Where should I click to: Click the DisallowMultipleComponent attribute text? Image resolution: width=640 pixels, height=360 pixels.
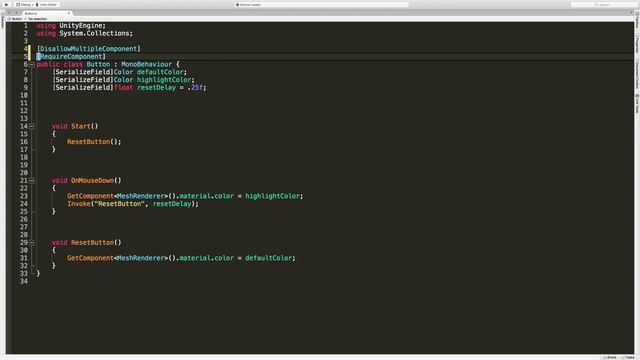pos(89,49)
